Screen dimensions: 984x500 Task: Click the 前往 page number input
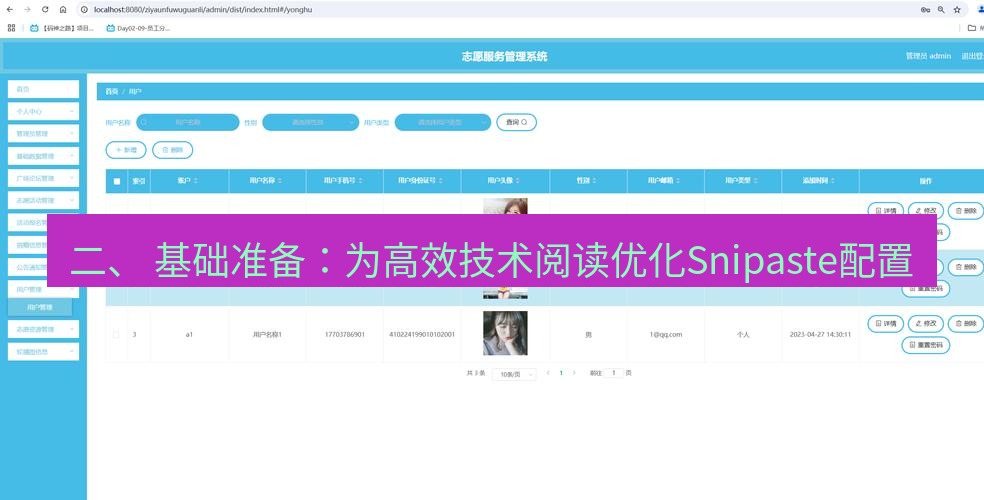pyautogui.click(x=614, y=373)
